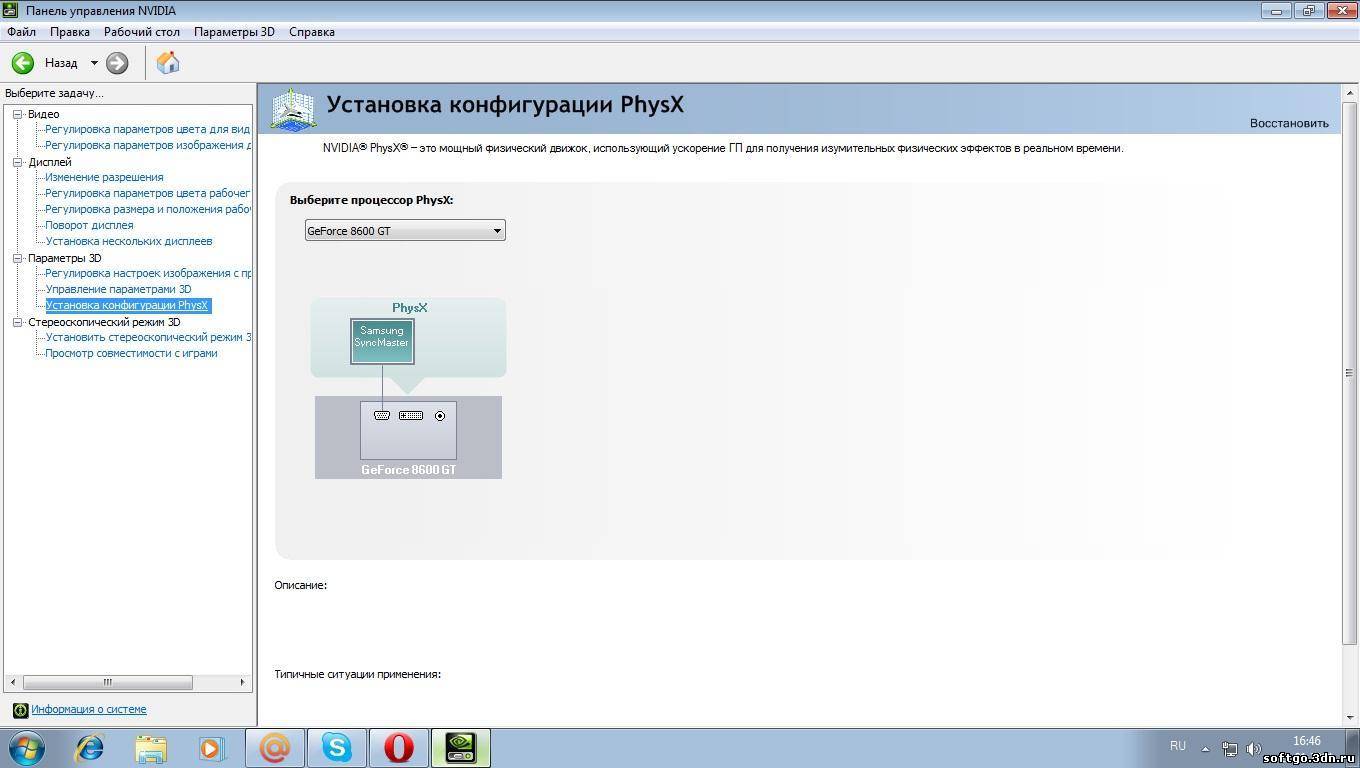Open Просмотр совместимости с играми

131,353
